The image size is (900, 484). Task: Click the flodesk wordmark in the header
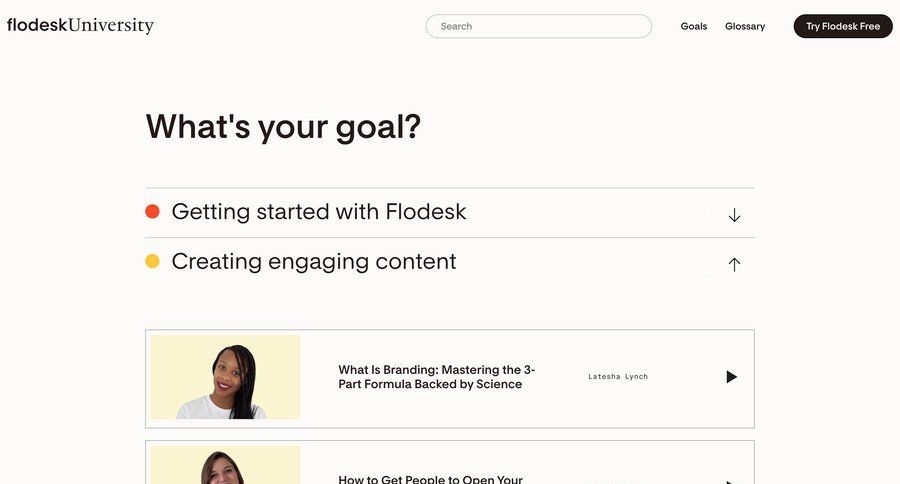click(37, 26)
